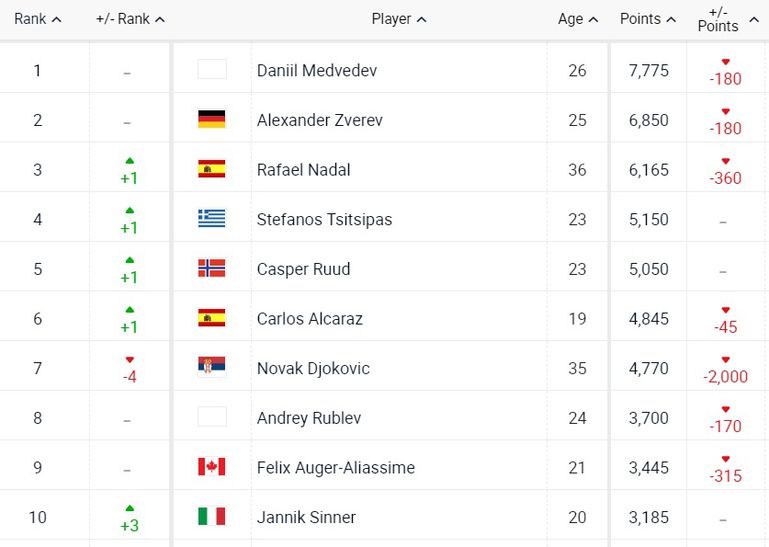Sort rankings by the Points column header

pyautogui.click(x=648, y=19)
